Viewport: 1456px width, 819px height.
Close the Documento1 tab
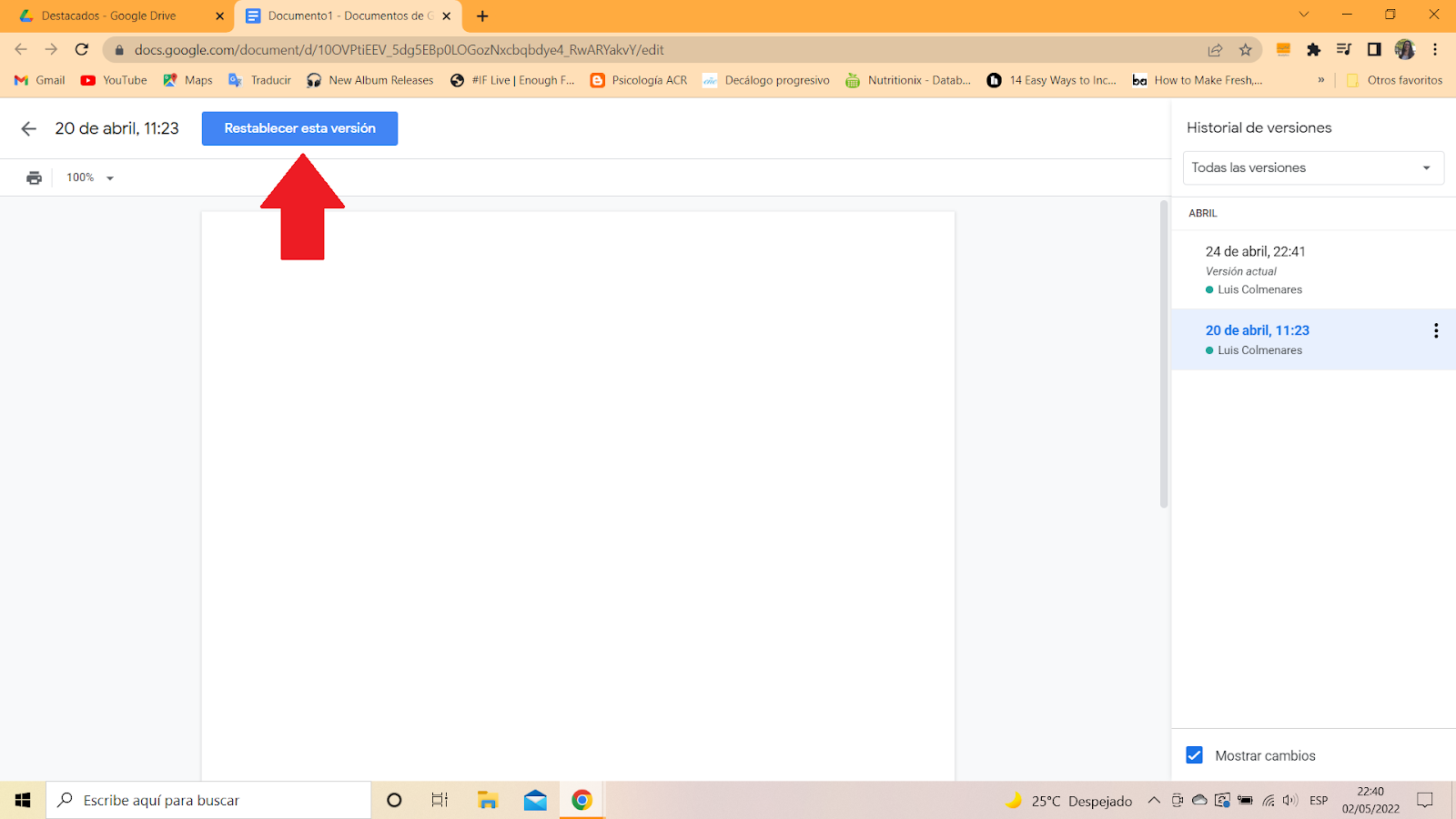446,15
